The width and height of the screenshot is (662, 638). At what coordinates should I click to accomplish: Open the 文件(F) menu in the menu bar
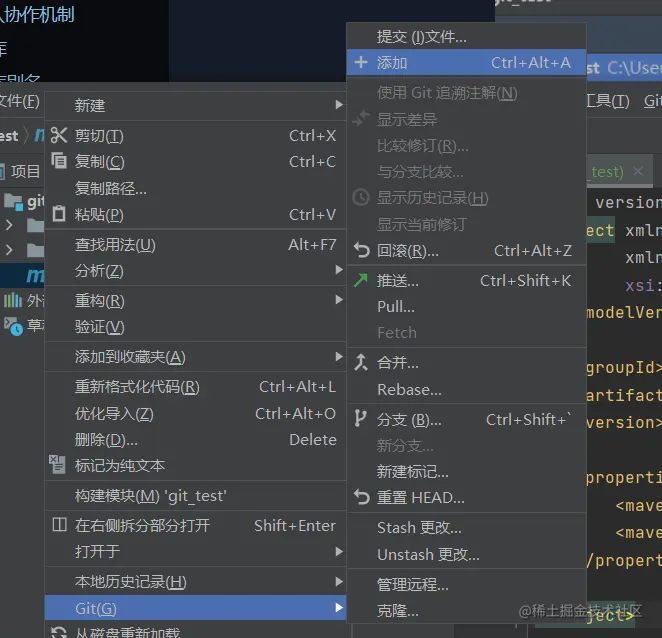19,101
